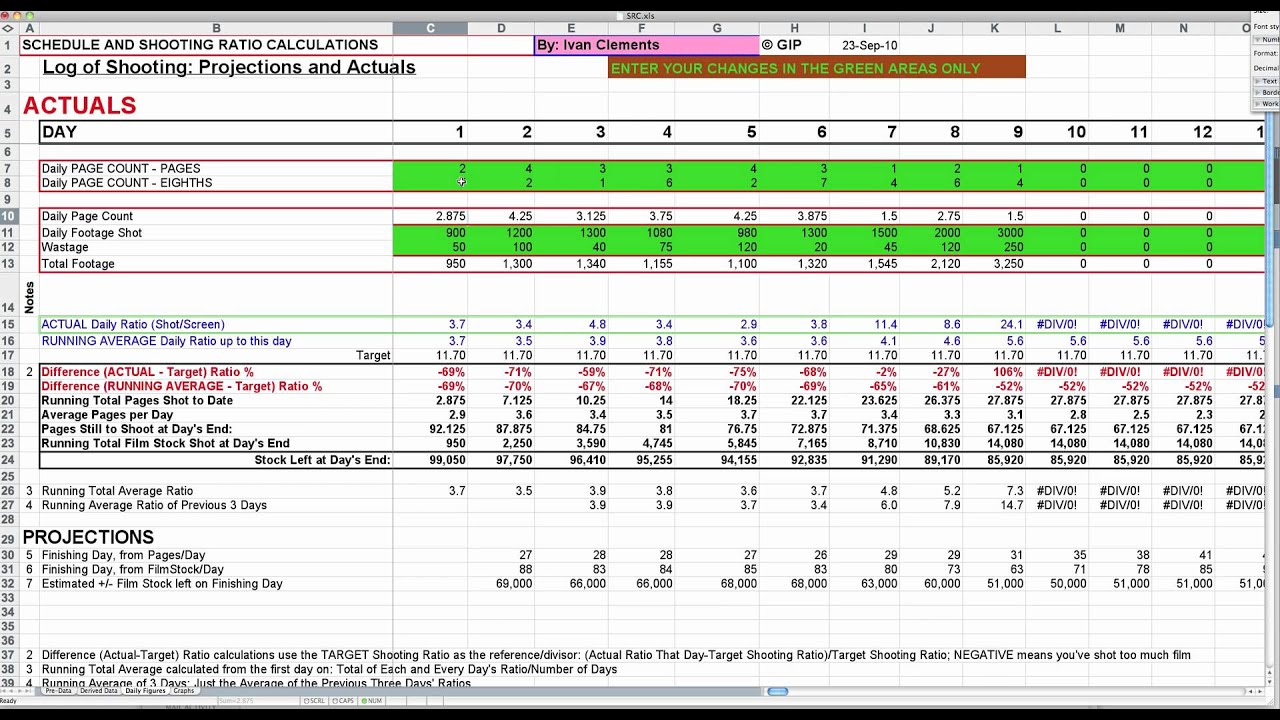The width and height of the screenshot is (1280, 720).
Task: Select row 10 header
Action: 8,216
